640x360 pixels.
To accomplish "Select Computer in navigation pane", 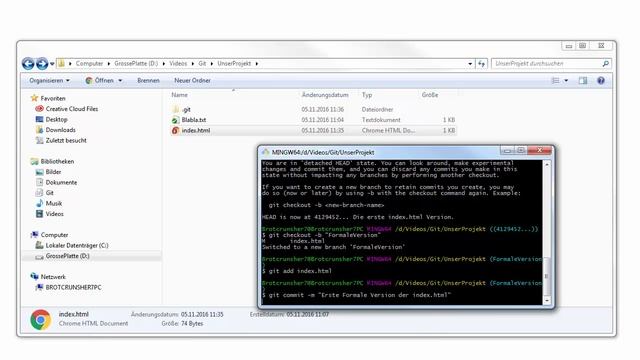I will point(54,235).
